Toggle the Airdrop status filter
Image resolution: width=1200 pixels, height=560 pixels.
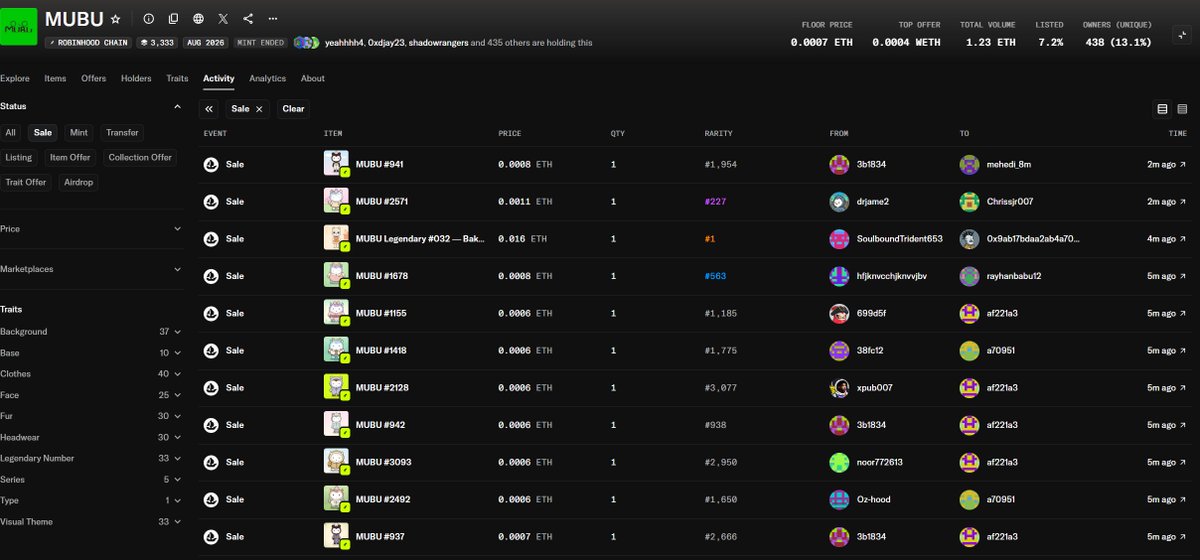(79, 182)
